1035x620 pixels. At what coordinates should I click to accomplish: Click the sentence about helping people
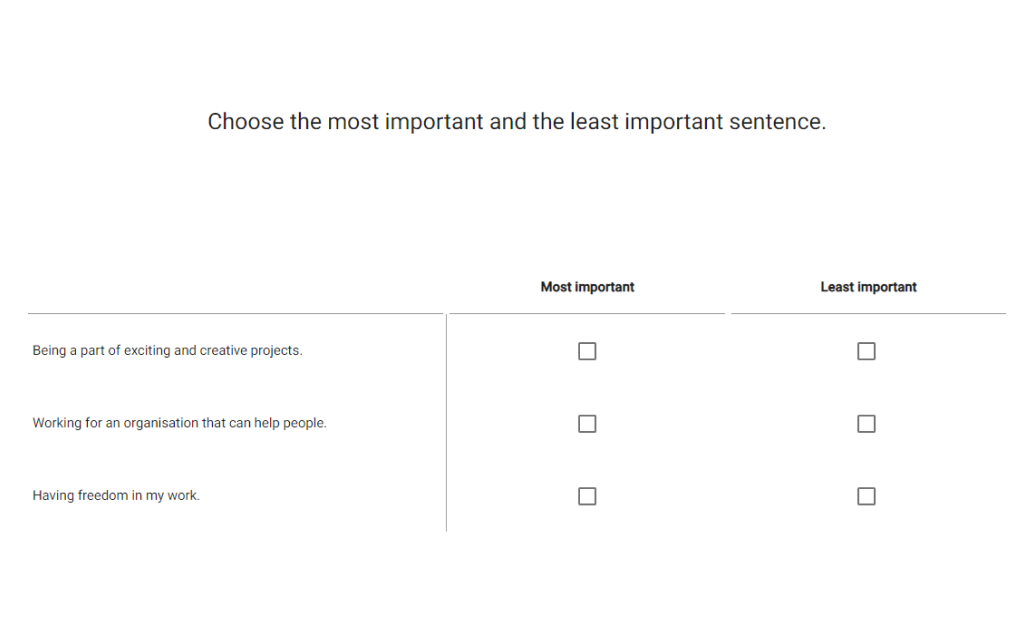(179, 423)
